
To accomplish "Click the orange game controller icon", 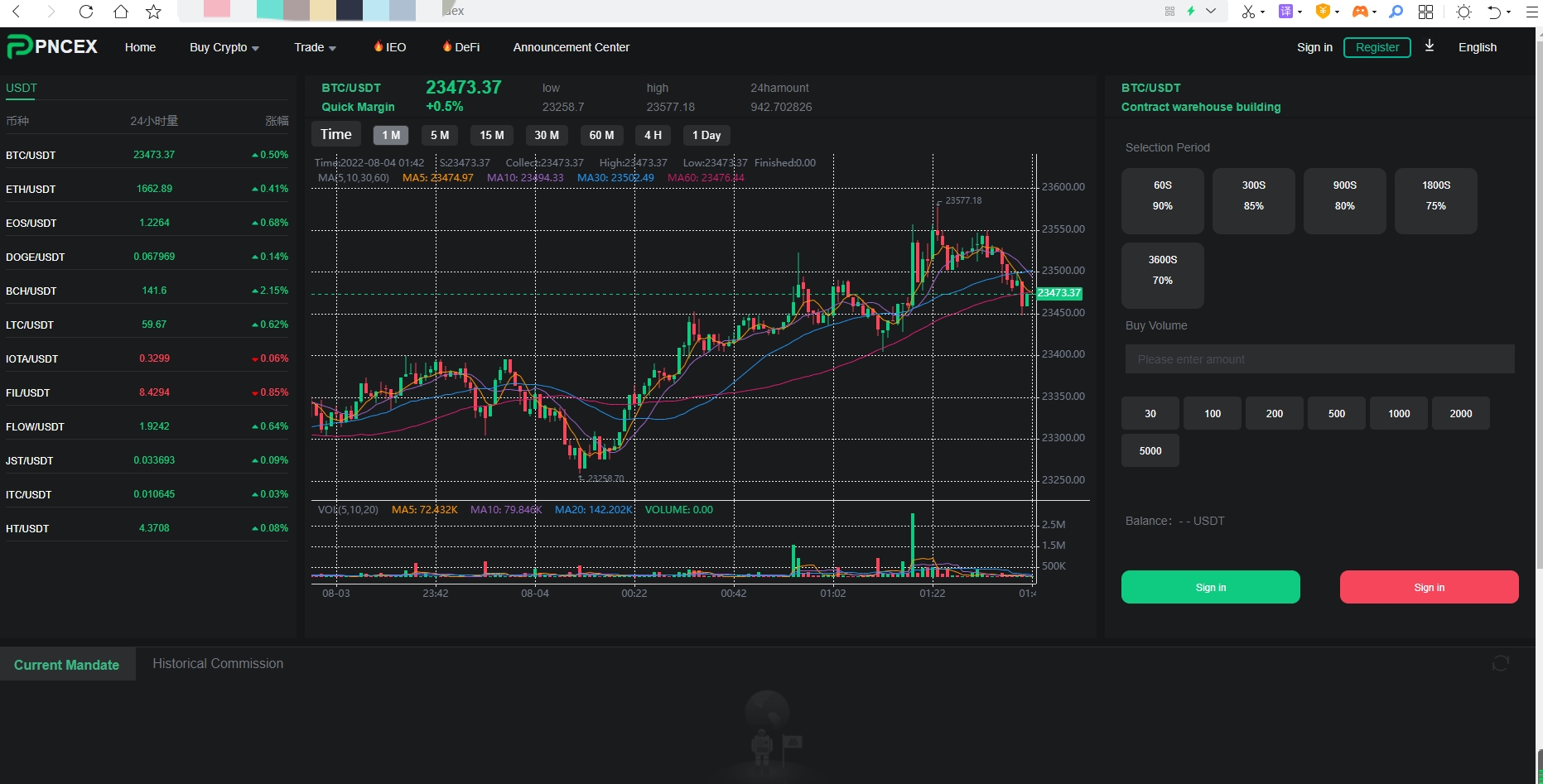I will pos(1359,12).
